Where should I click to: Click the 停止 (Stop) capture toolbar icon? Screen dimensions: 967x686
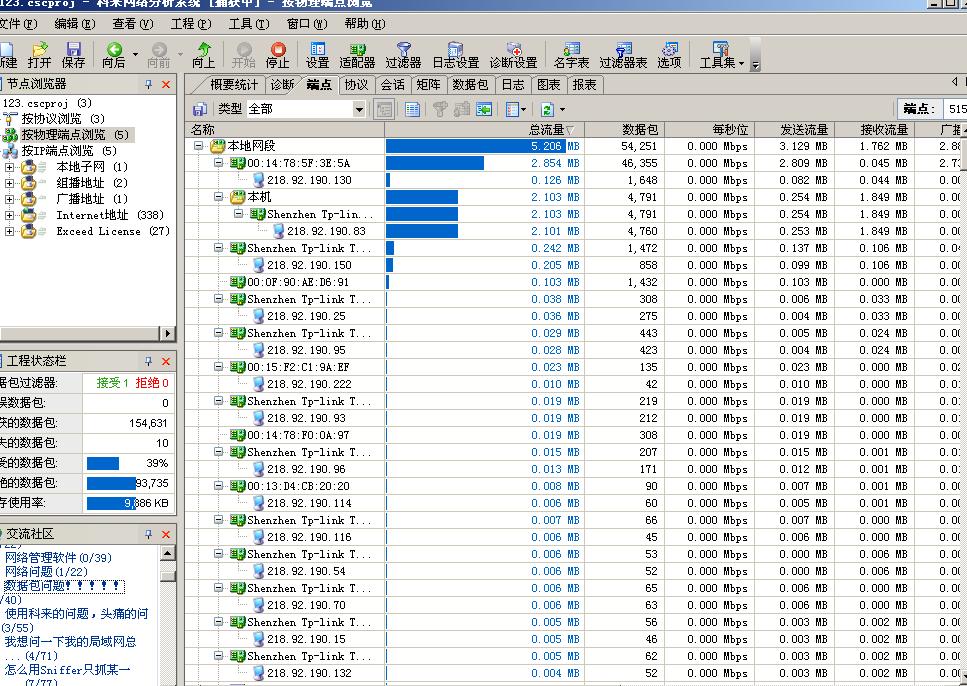(x=277, y=54)
